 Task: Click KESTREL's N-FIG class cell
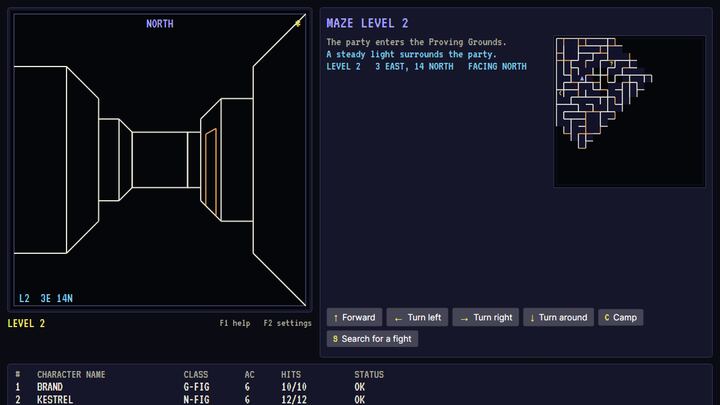[x=197, y=399]
